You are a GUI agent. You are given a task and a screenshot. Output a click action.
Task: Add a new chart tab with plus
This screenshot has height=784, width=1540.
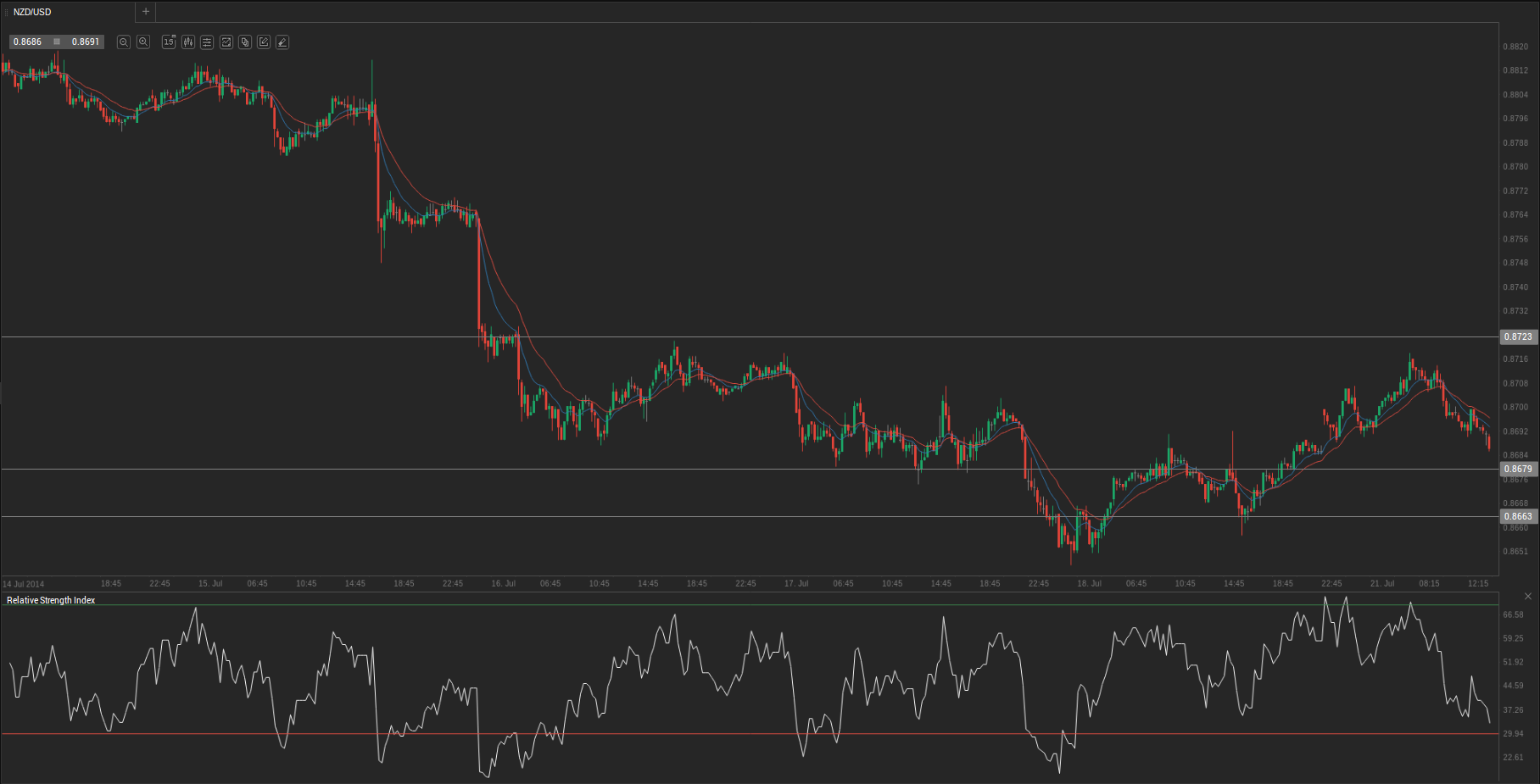tap(146, 12)
